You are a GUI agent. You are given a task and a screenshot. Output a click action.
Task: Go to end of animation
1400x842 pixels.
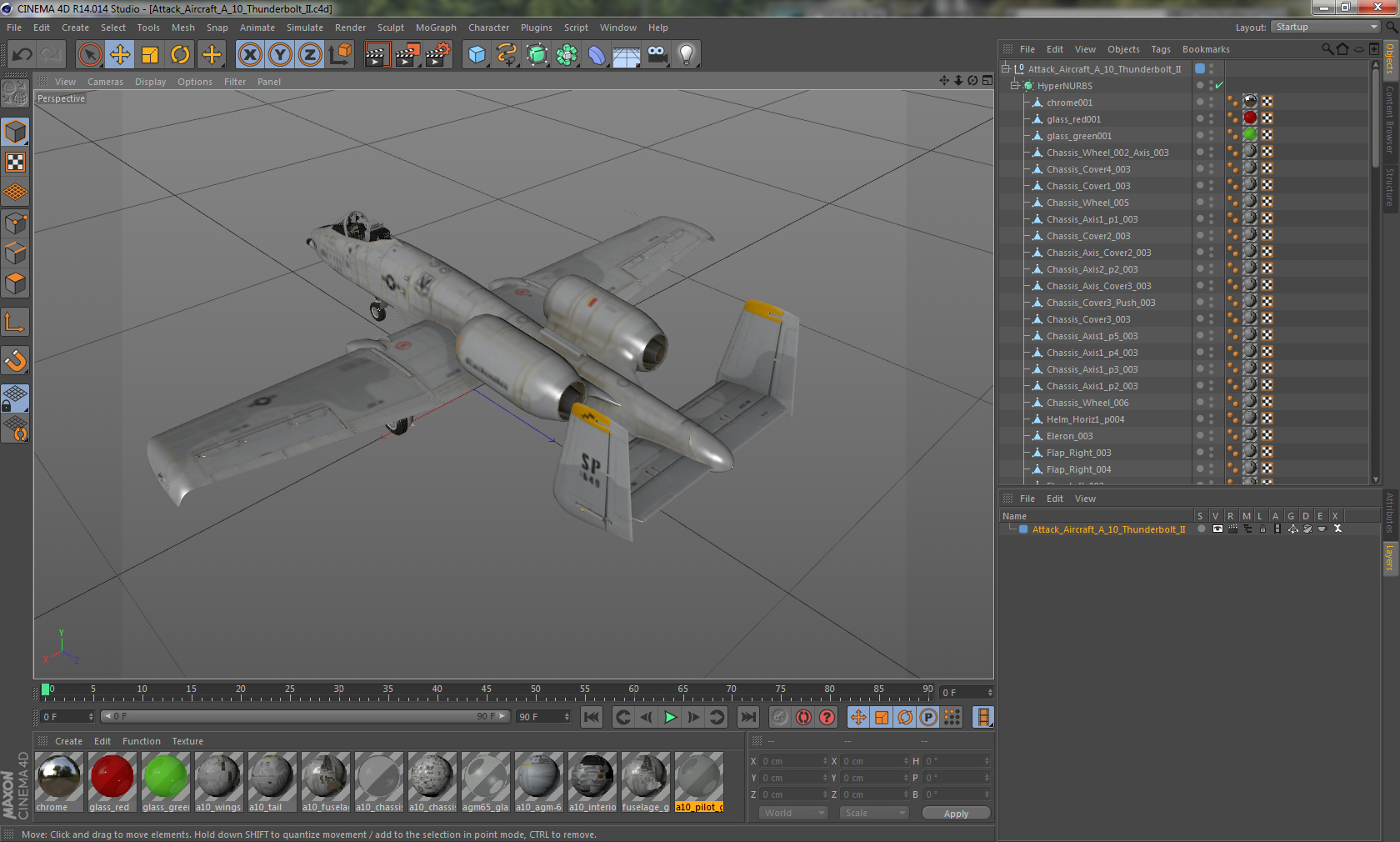(x=748, y=717)
